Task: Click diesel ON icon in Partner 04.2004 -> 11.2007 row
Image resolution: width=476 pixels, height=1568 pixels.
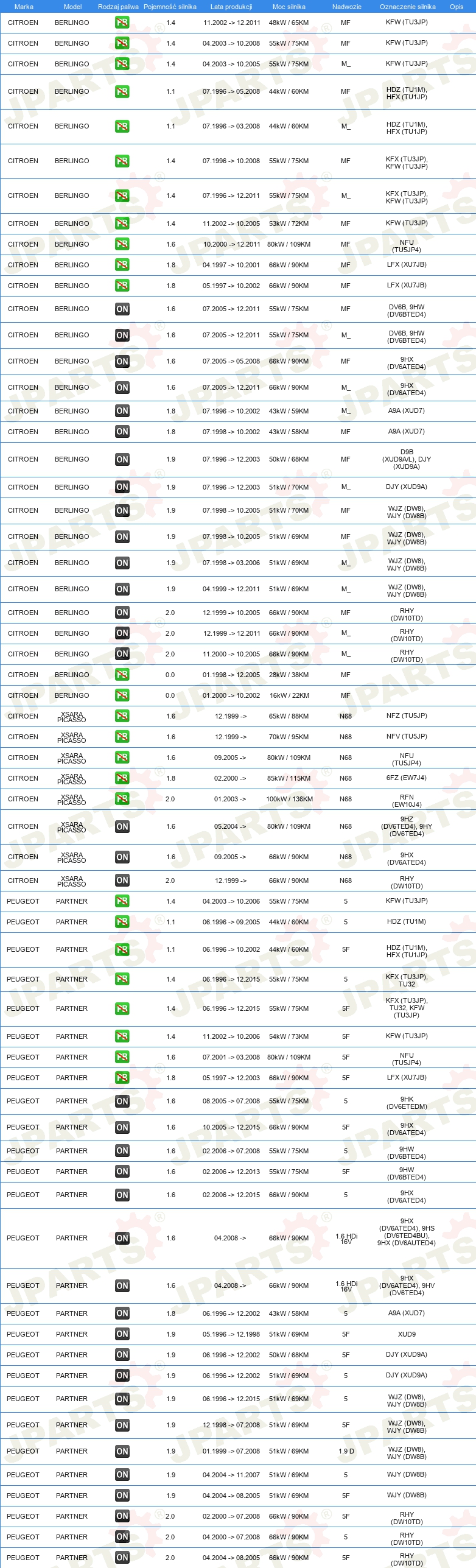Action: pos(122,1475)
